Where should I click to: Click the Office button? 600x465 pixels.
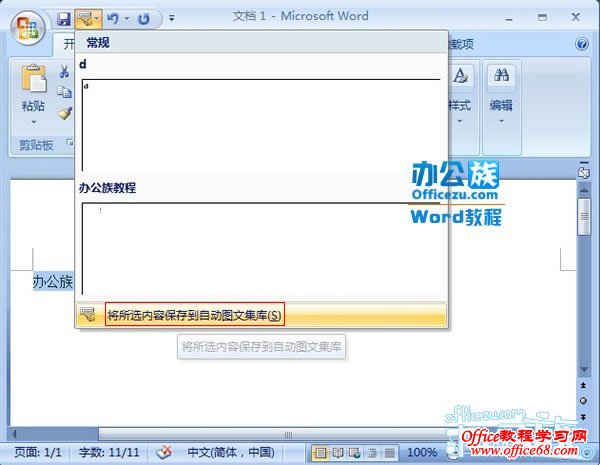(29, 25)
